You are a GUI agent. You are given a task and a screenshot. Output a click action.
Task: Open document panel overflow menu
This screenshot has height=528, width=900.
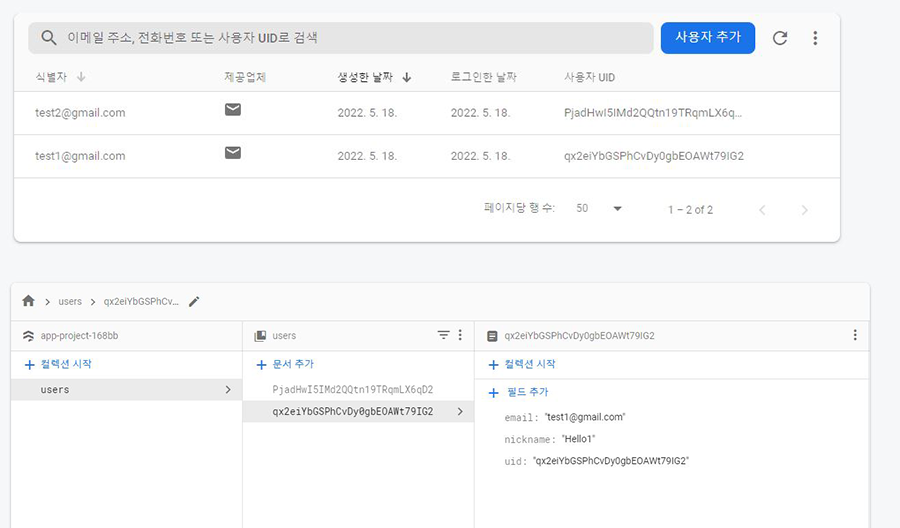[855, 335]
